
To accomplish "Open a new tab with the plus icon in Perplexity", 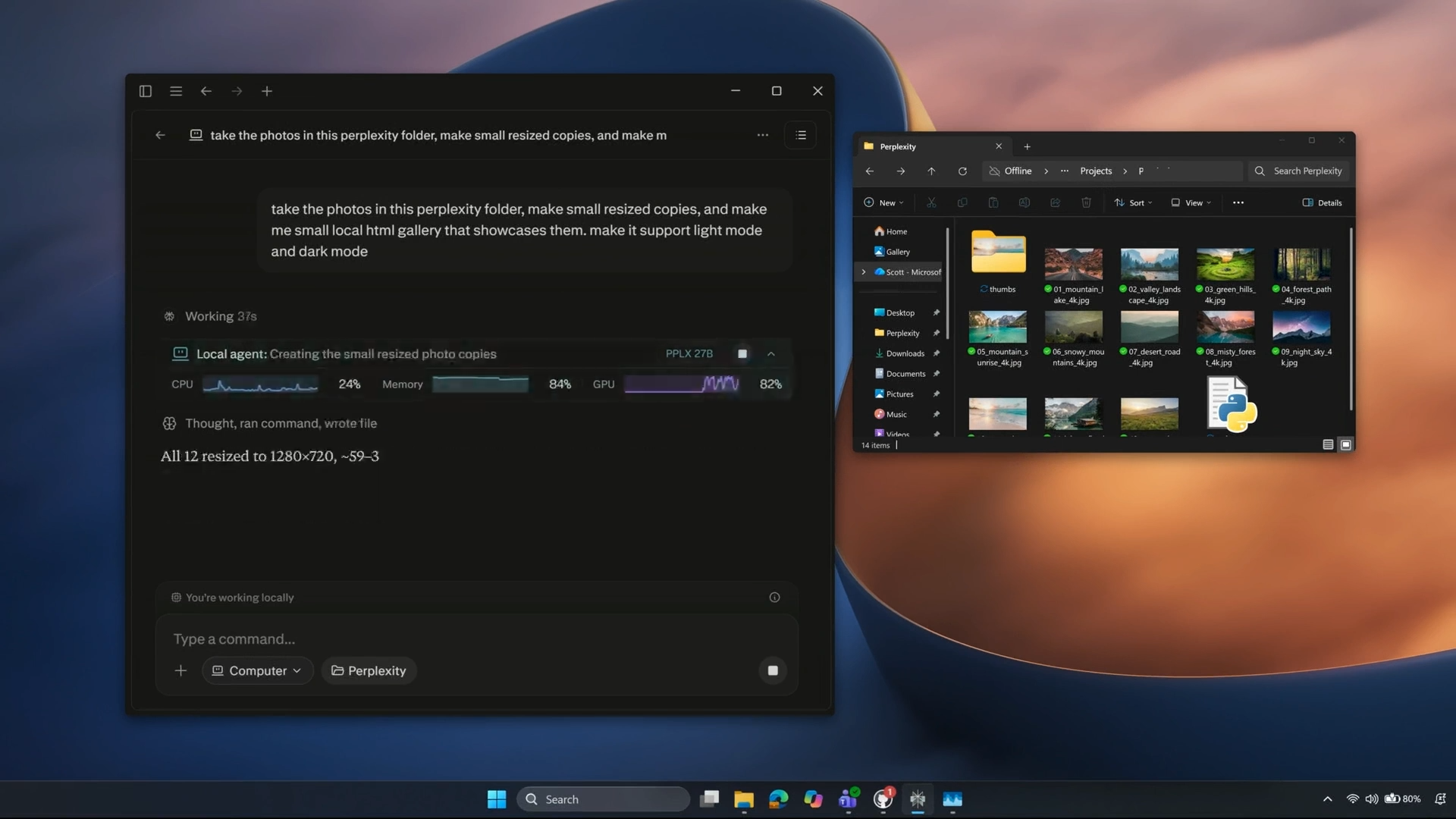I will tap(267, 91).
